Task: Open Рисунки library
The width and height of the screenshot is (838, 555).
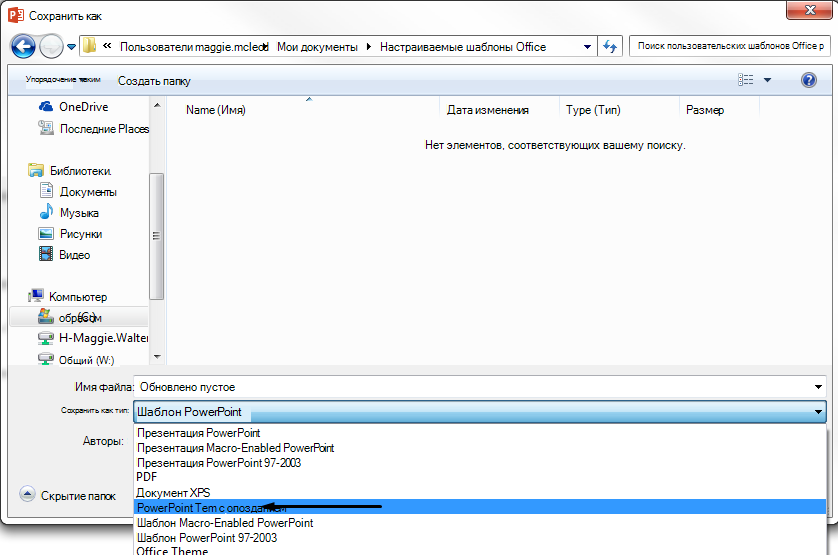Action: pyautogui.click(x=71, y=234)
